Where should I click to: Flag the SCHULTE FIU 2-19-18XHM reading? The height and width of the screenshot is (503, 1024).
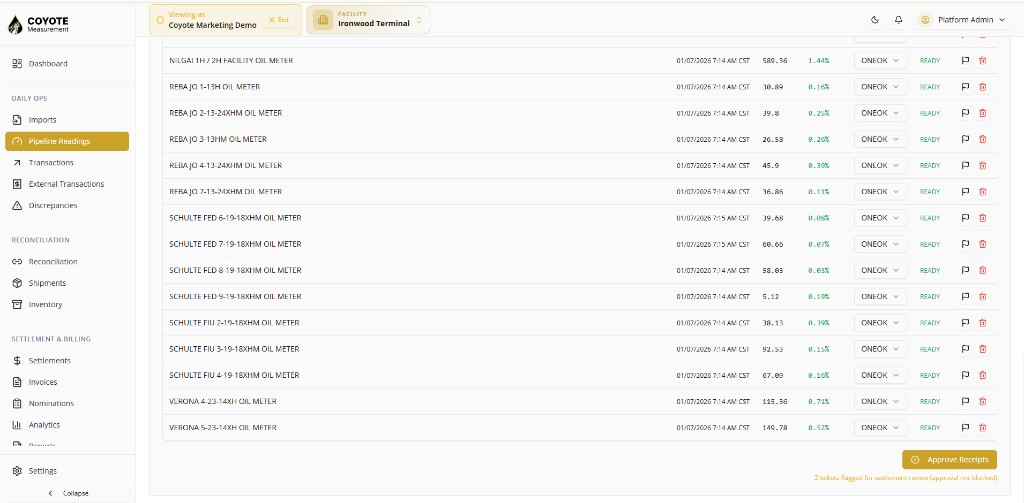pos(965,323)
